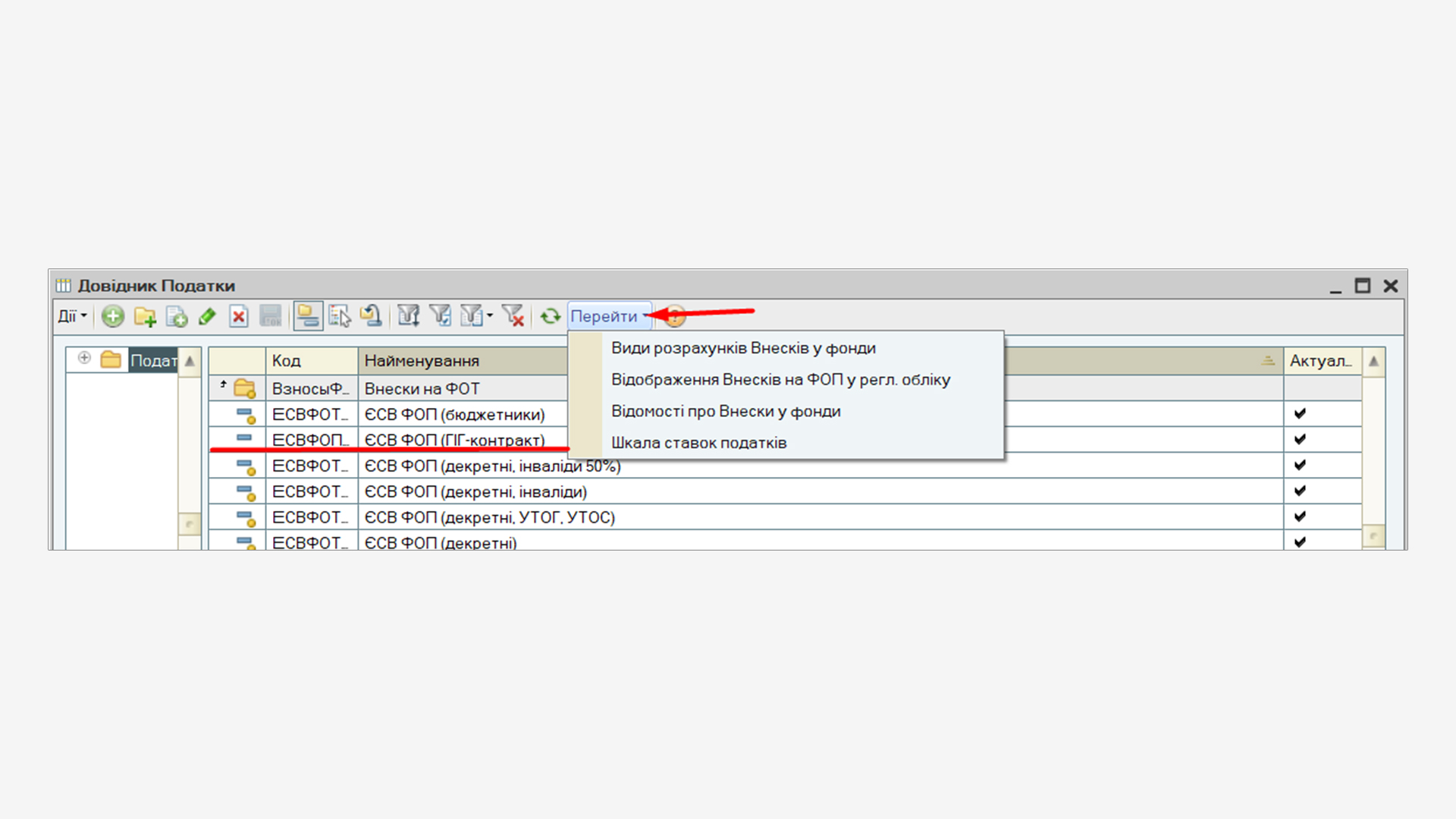
Task: Click the move to group icon
Action: (371, 316)
